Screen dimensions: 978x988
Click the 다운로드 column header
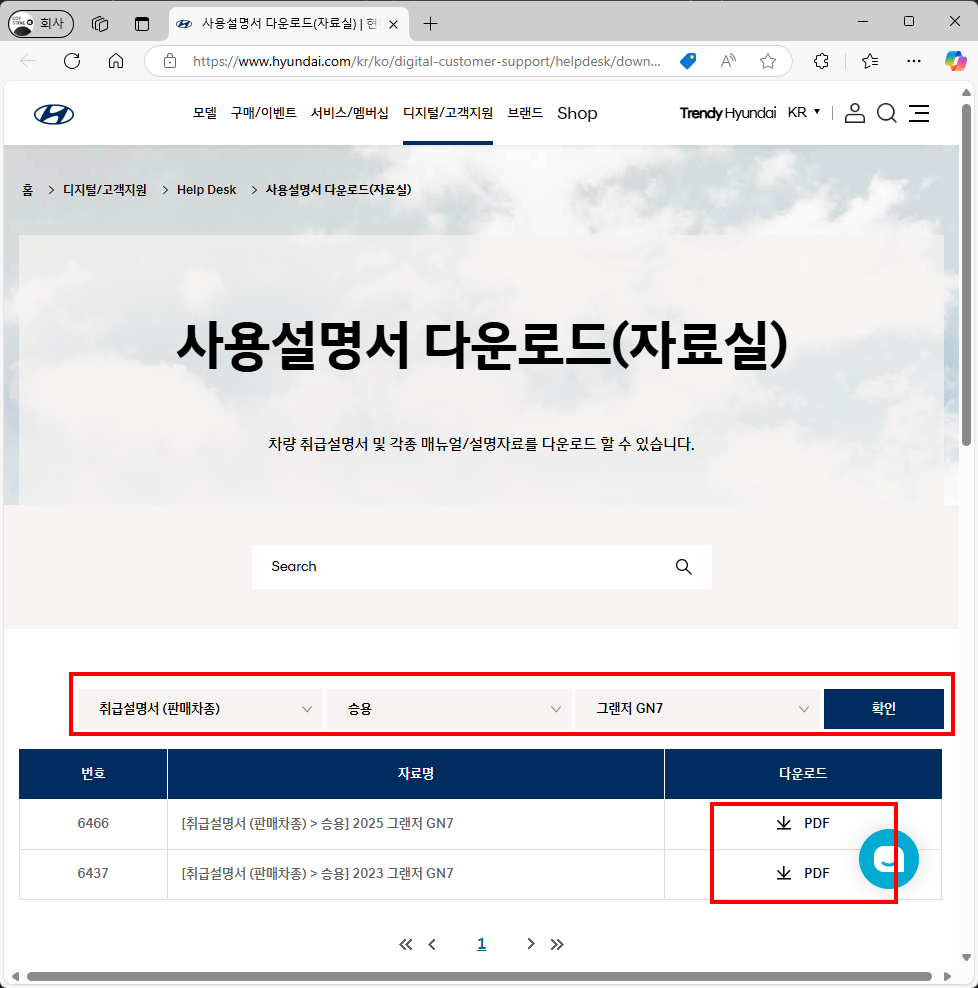tap(803, 774)
